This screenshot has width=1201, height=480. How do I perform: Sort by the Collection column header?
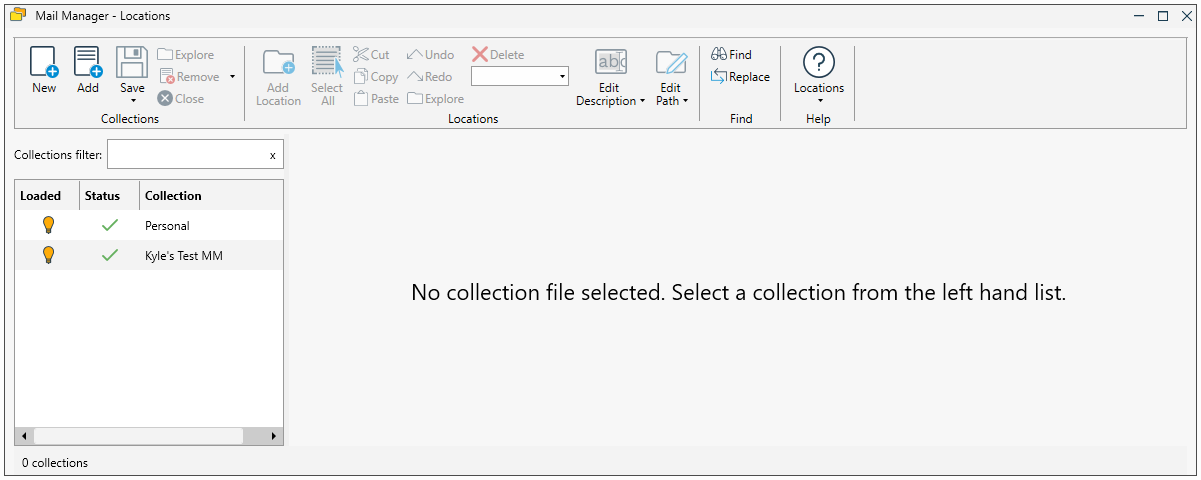point(210,196)
